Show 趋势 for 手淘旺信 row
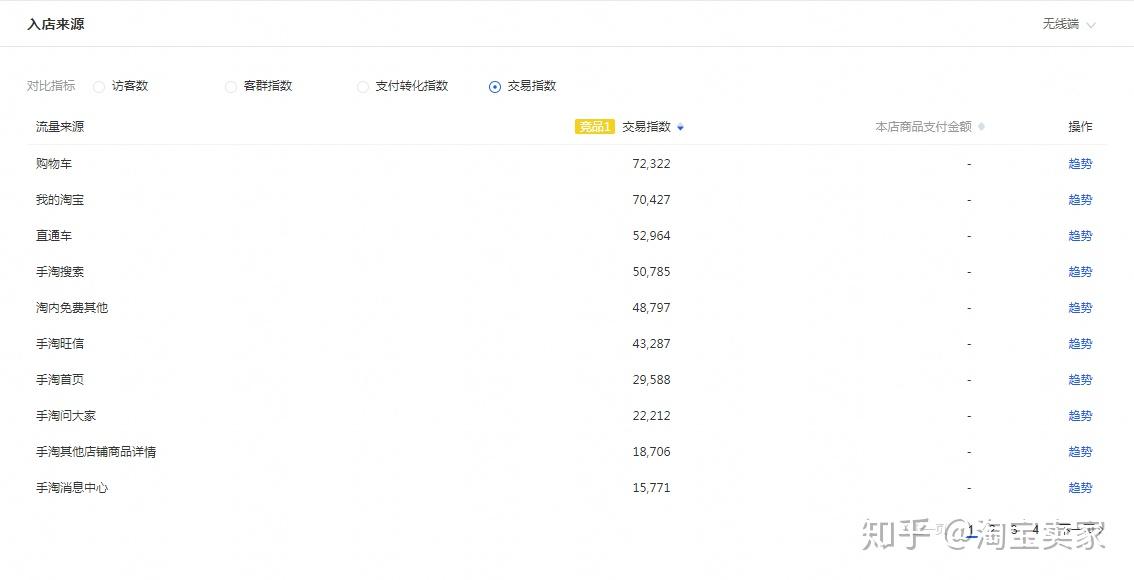The height and width of the screenshot is (580, 1134). [x=1080, y=344]
